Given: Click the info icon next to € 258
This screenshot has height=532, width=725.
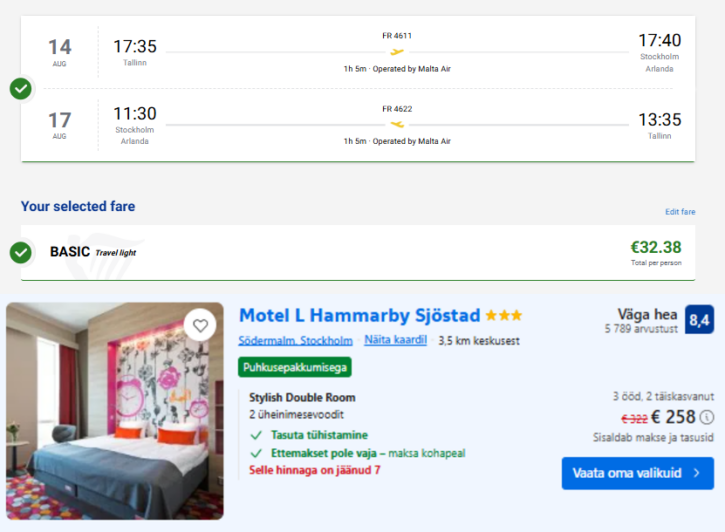Looking at the screenshot, I should (707, 417).
